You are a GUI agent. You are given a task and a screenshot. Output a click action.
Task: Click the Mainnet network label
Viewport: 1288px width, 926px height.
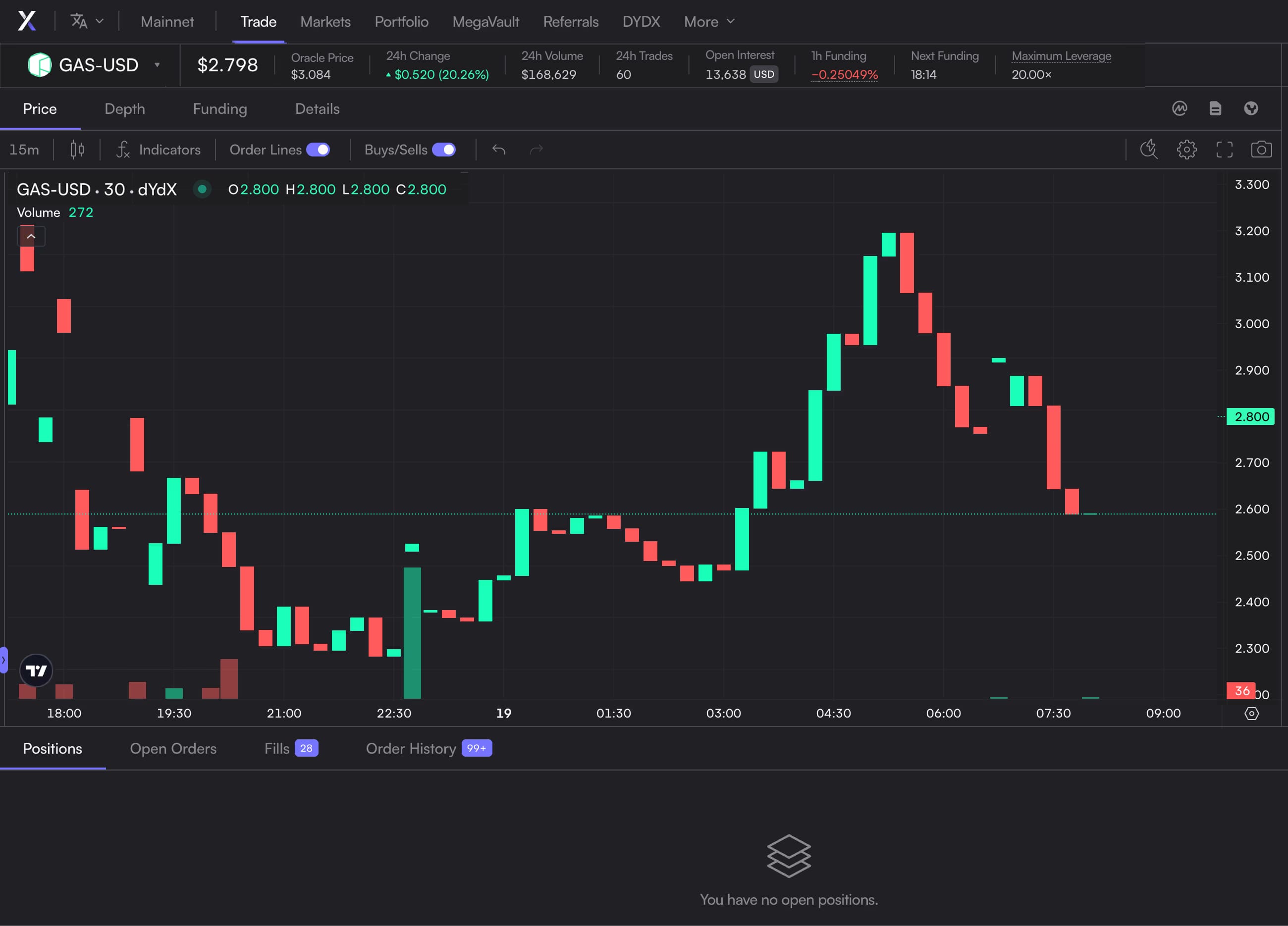pyautogui.click(x=167, y=22)
